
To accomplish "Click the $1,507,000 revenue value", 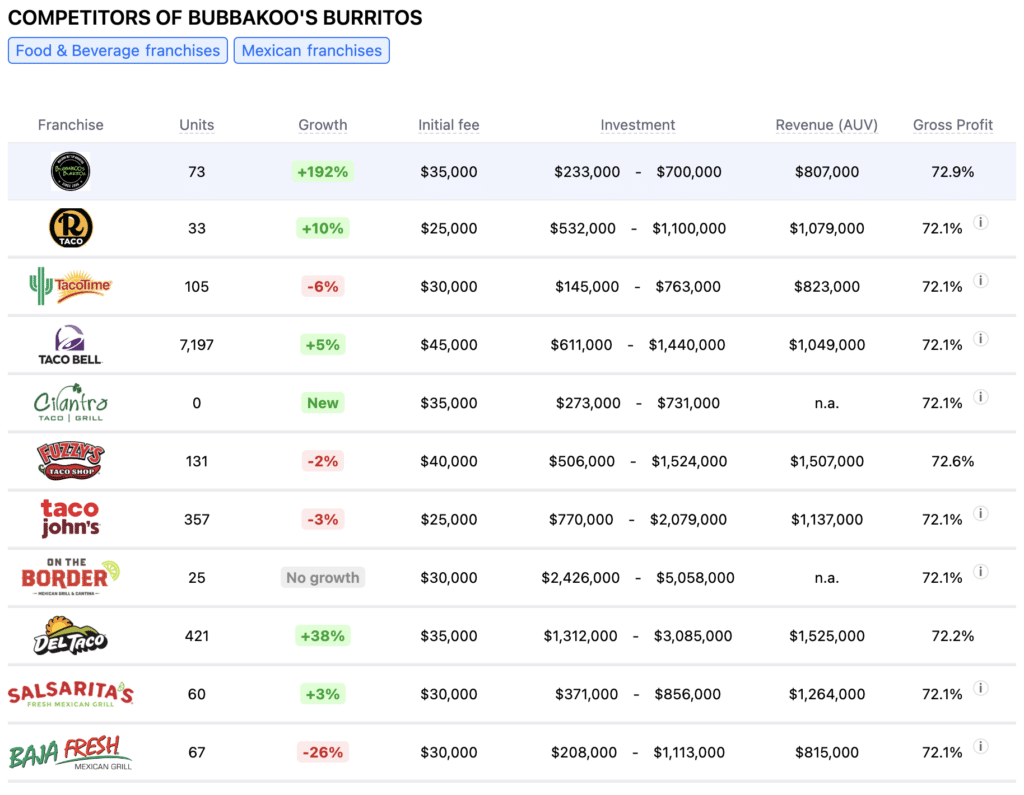I will [x=826, y=461].
